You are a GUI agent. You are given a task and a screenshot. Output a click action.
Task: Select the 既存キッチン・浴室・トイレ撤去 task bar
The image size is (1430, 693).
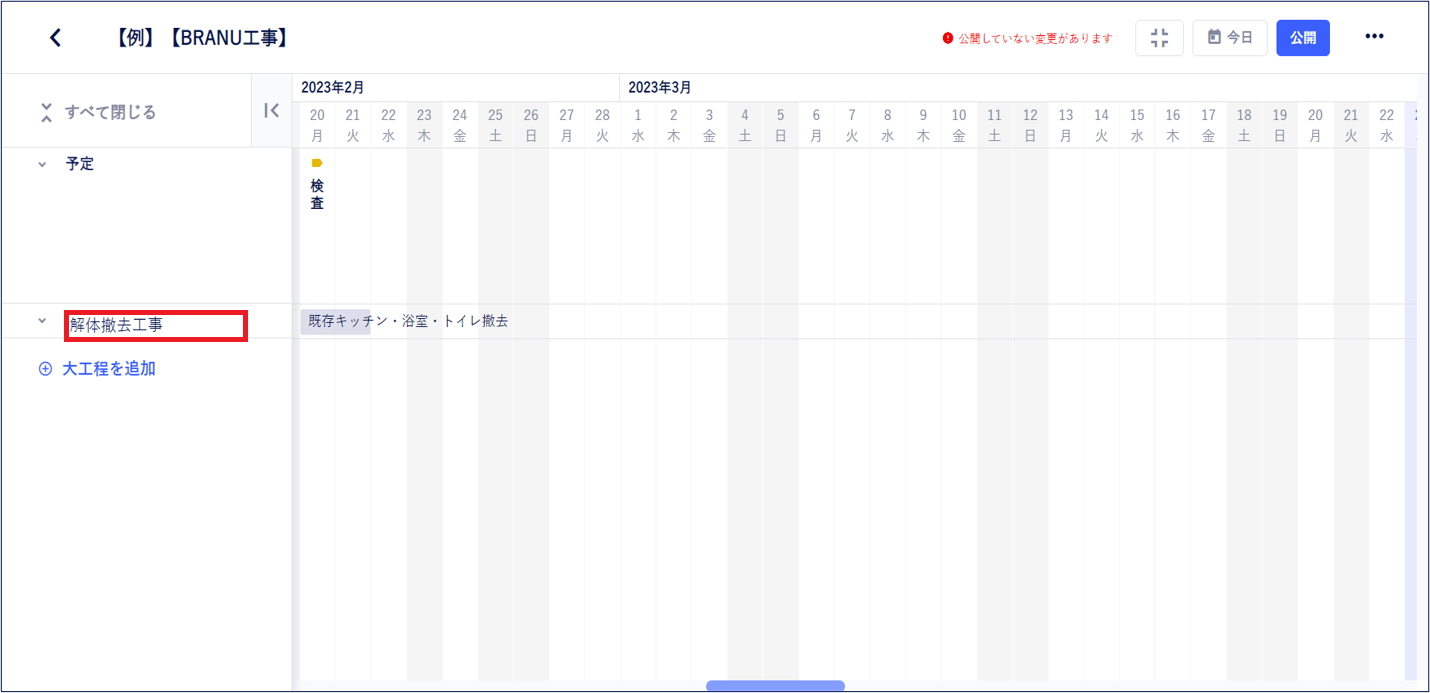pyautogui.click(x=335, y=321)
